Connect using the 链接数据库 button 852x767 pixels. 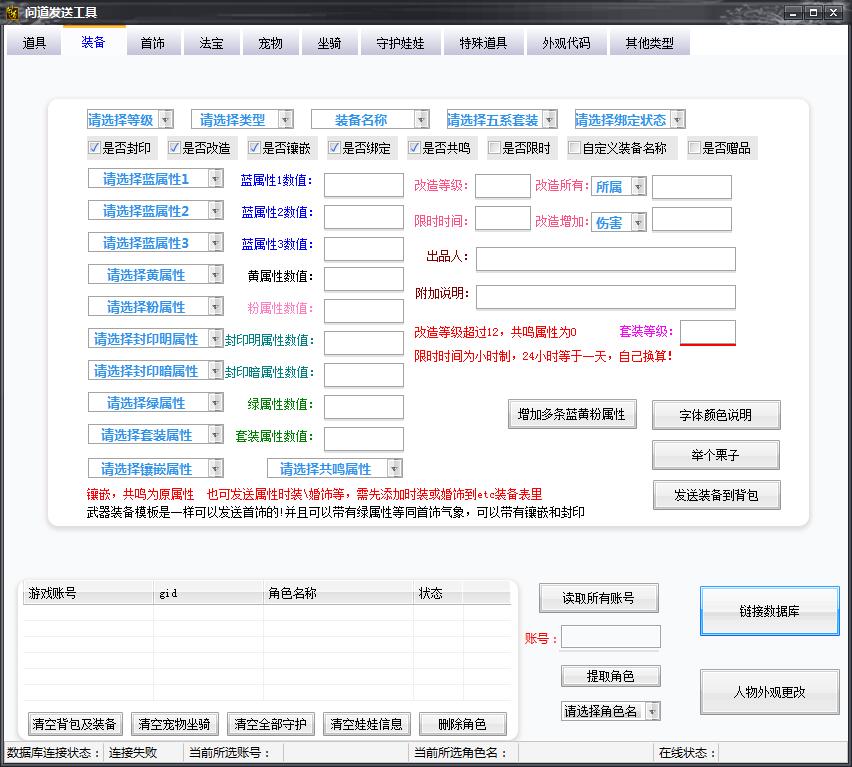point(769,611)
